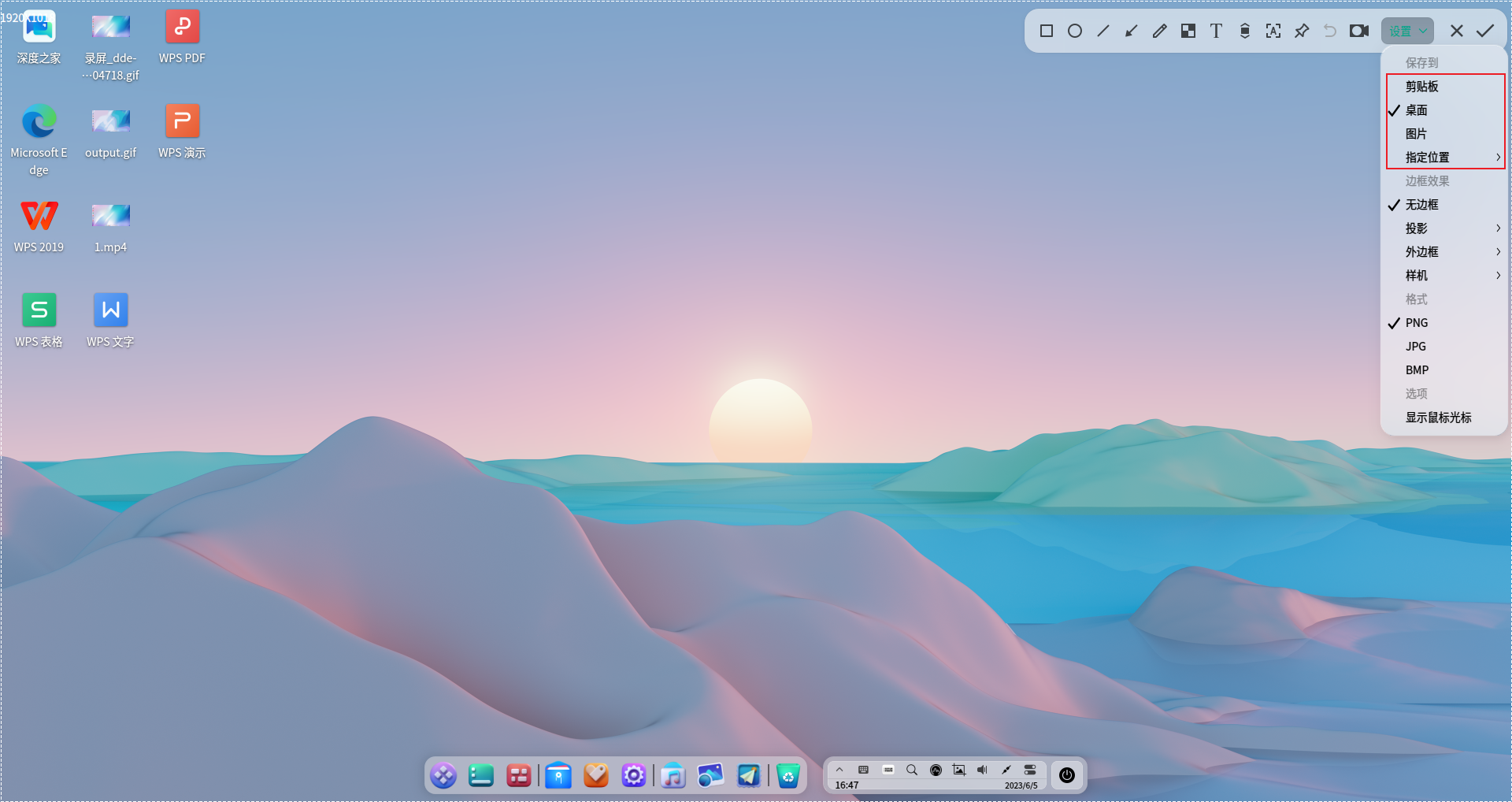Expand the system tray arrow
This screenshot has height=802, width=1512.
pos(839,770)
